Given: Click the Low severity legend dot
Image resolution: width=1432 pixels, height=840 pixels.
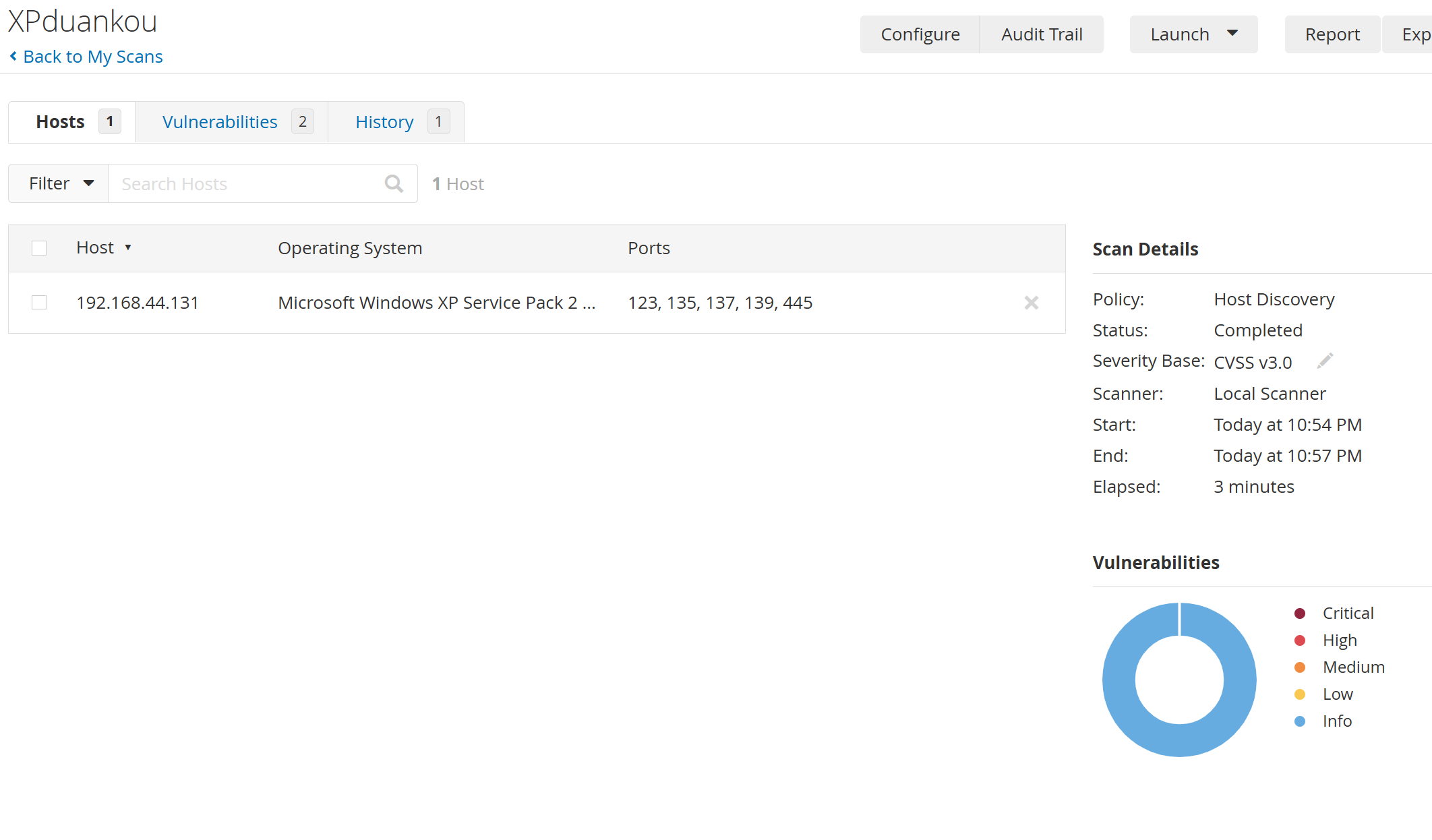Looking at the screenshot, I should pyautogui.click(x=1300, y=694).
